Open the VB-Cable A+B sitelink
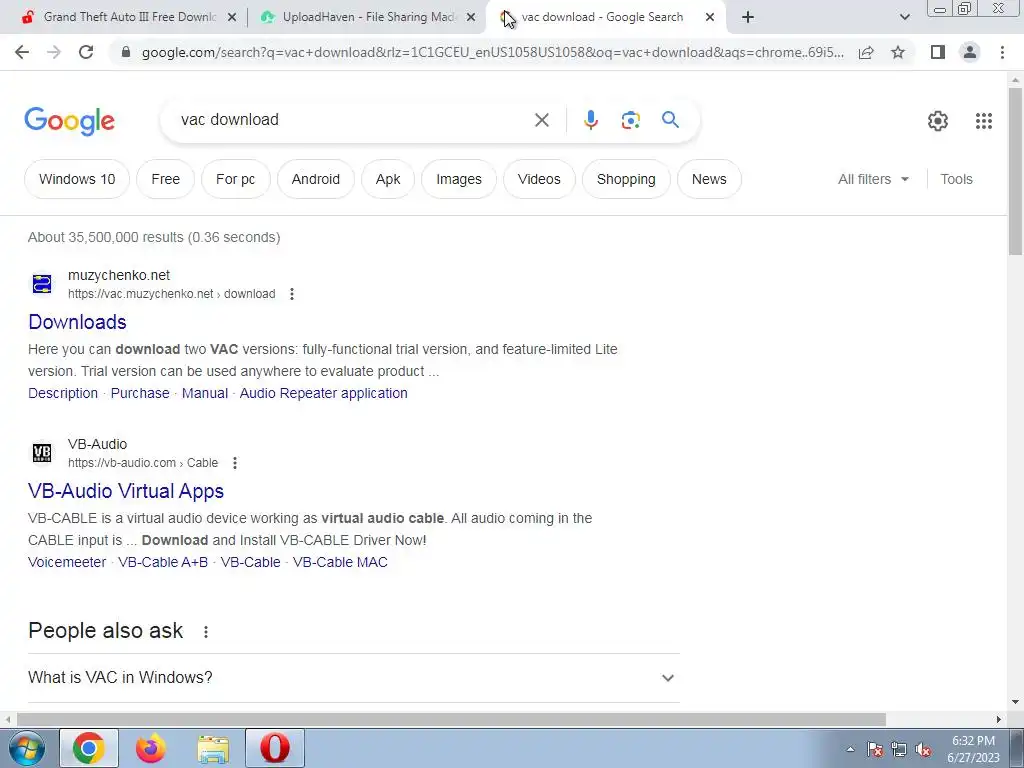Viewport: 1024px width, 768px height. click(x=163, y=562)
